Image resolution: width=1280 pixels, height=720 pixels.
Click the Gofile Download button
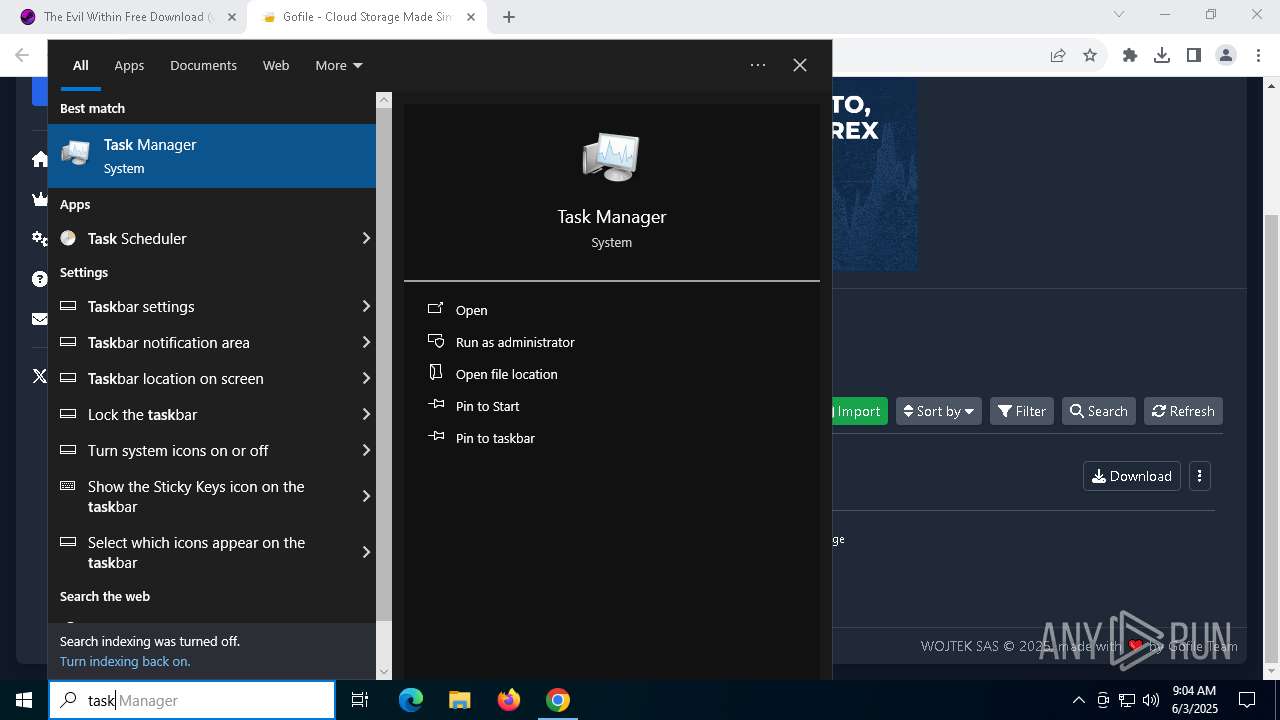pyautogui.click(x=1132, y=476)
